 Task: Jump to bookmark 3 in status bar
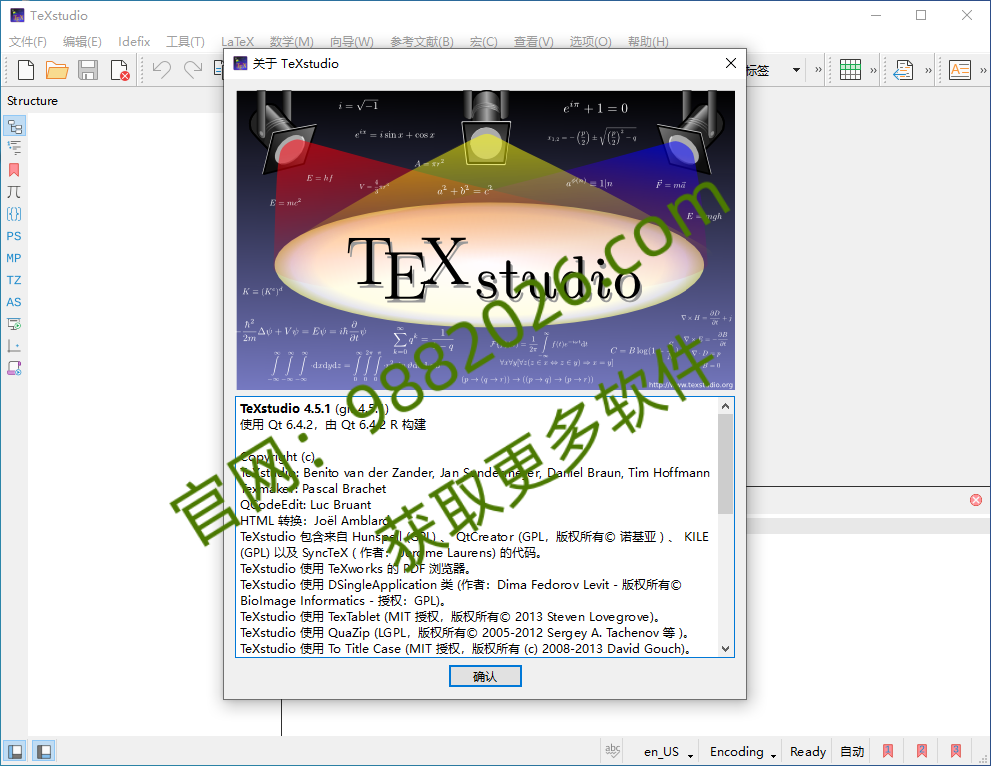tap(956, 751)
